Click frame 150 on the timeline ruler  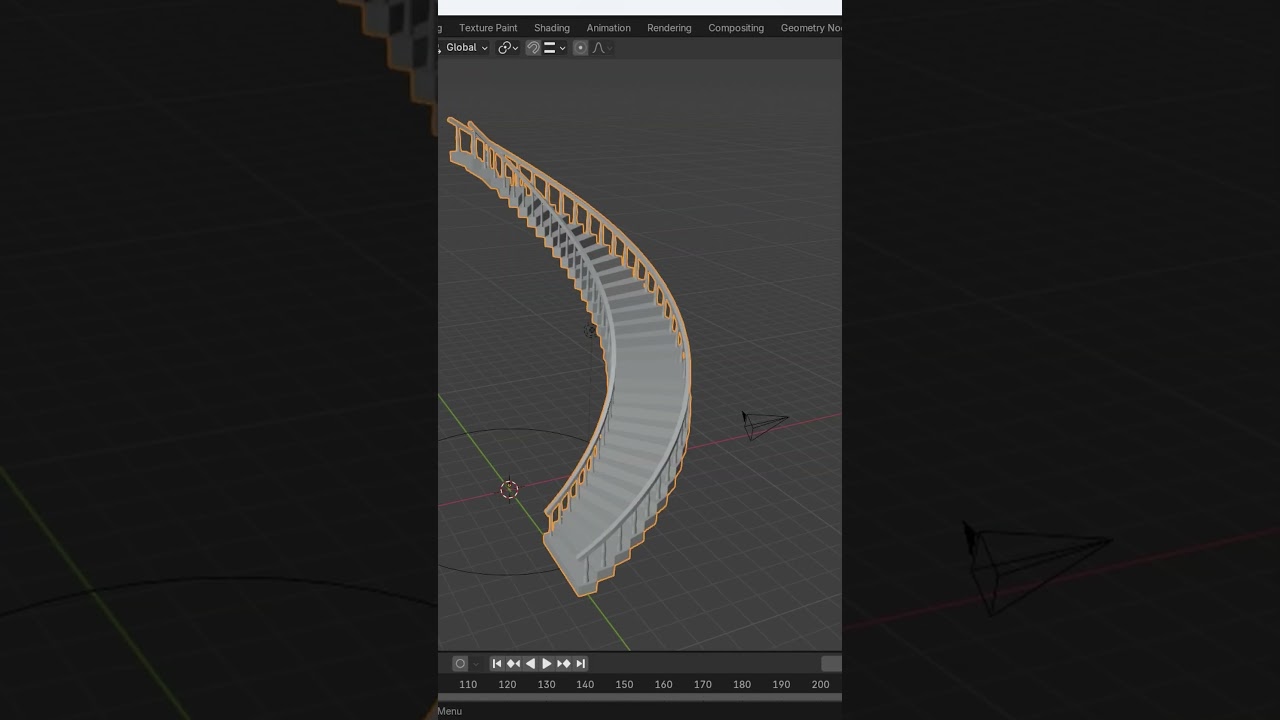(x=624, y=685)
